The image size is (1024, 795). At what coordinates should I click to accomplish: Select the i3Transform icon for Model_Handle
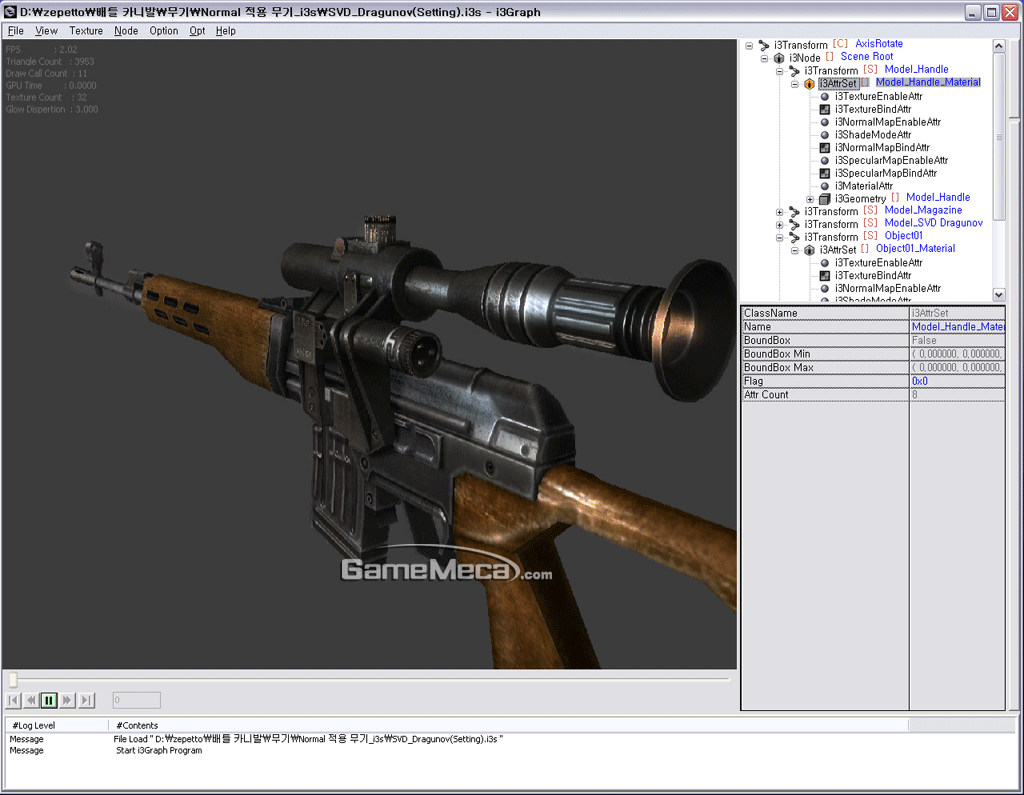pos(794,69)
